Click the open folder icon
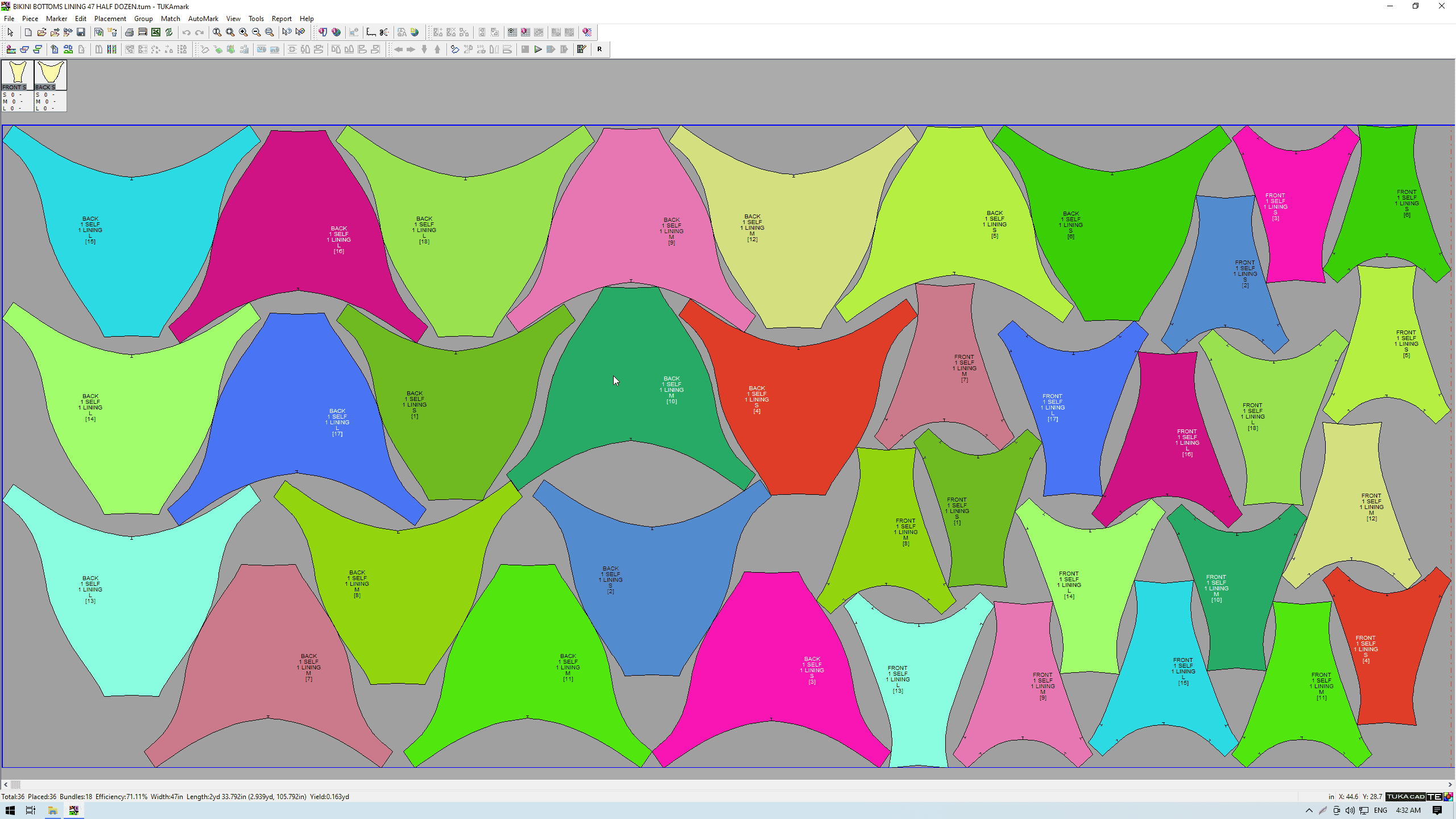This screenshot has height=819, width=1456. click(42, 32)
